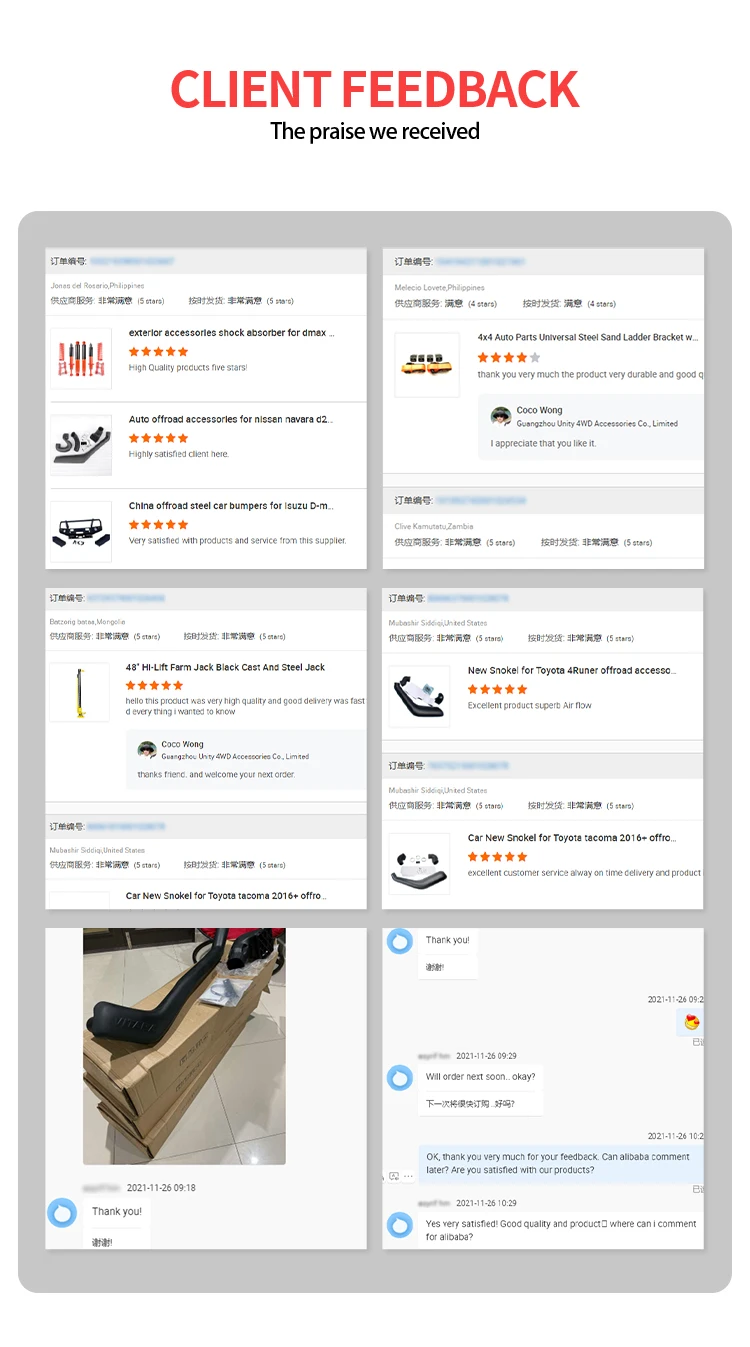Screen dimensions: 750x1347
Task: Open the snorkel box photo in chat
Action: click(184, 1046)
